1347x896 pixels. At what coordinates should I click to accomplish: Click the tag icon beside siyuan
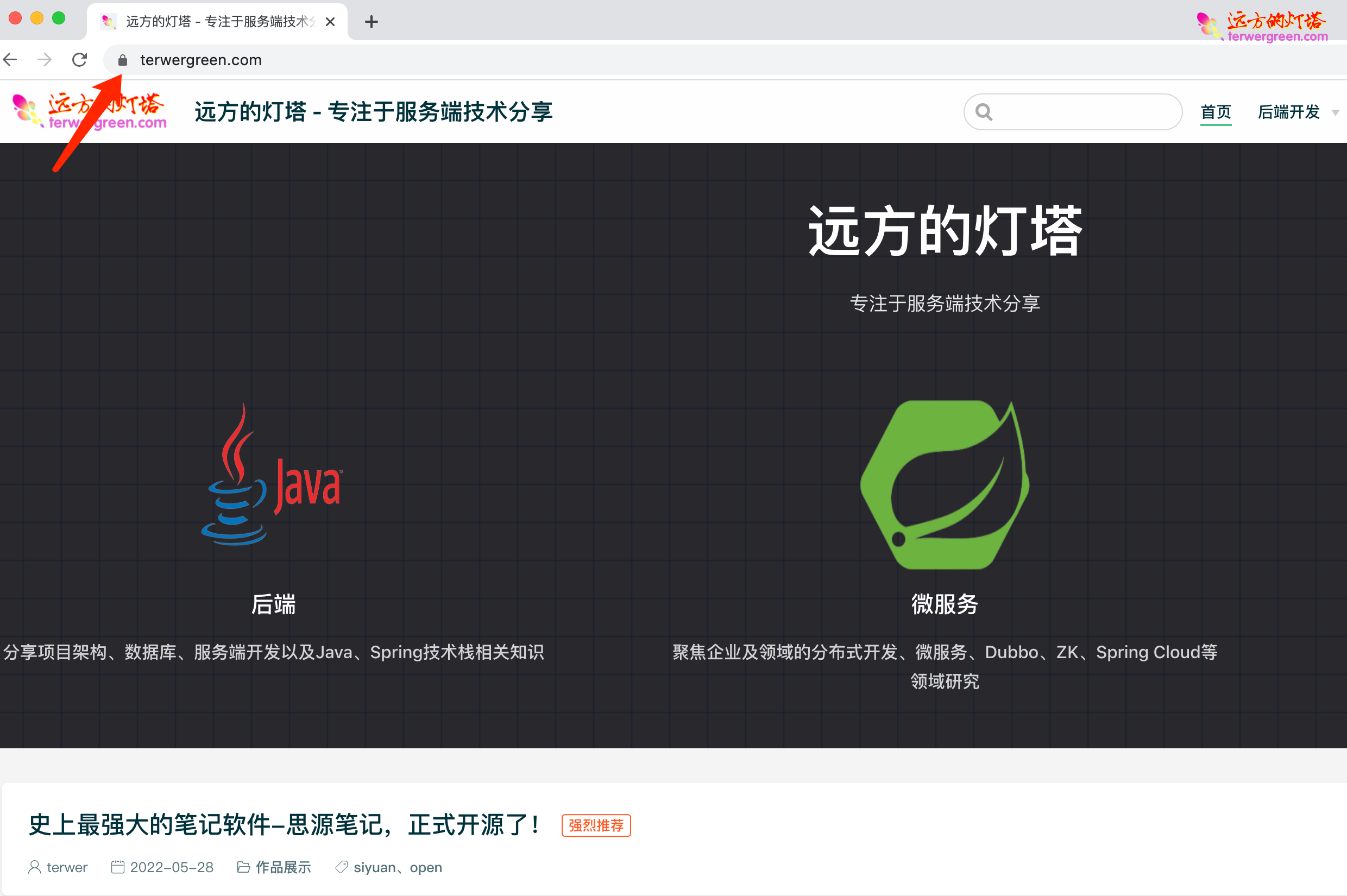(341, 867)
